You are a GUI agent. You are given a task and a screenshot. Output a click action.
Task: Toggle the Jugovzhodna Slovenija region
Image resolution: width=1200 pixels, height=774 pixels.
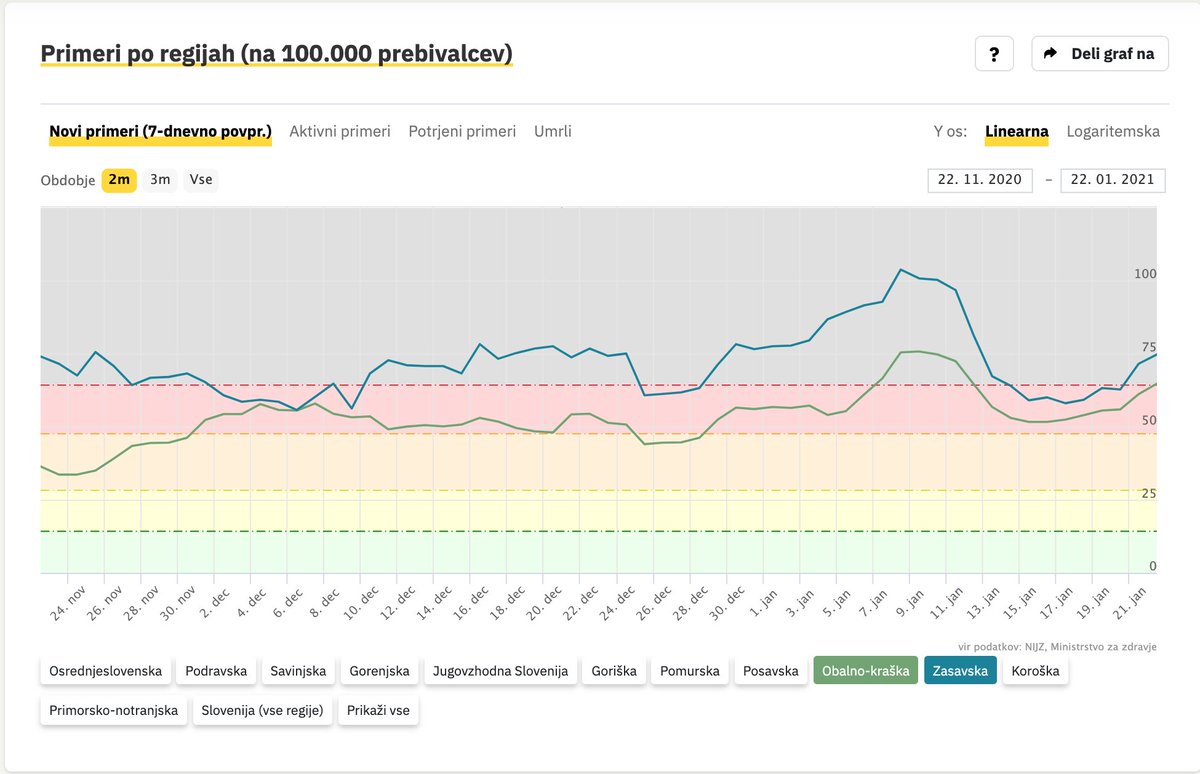coord(500,671)
